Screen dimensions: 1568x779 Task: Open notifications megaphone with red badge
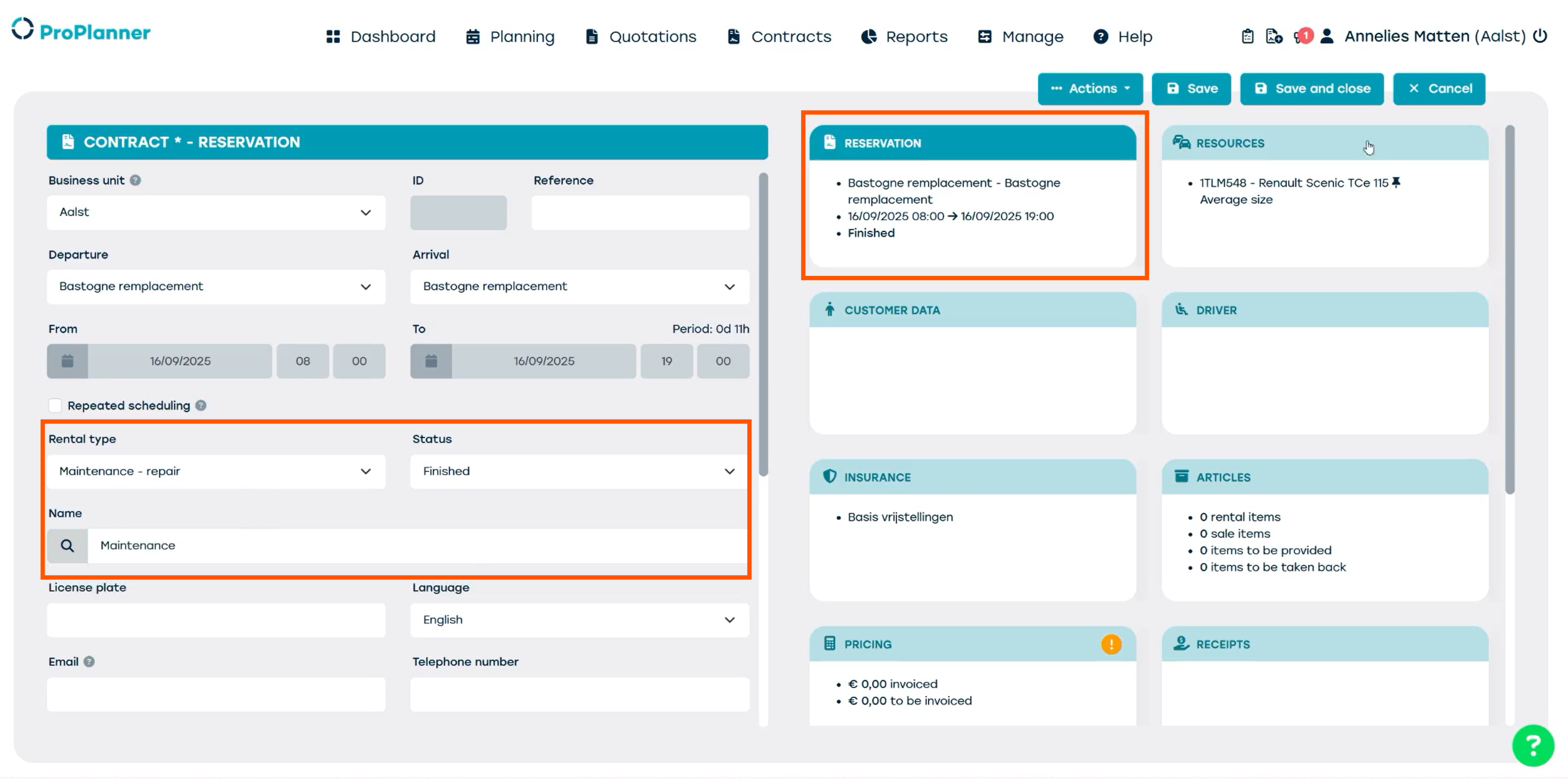[x=1301, y=37]
